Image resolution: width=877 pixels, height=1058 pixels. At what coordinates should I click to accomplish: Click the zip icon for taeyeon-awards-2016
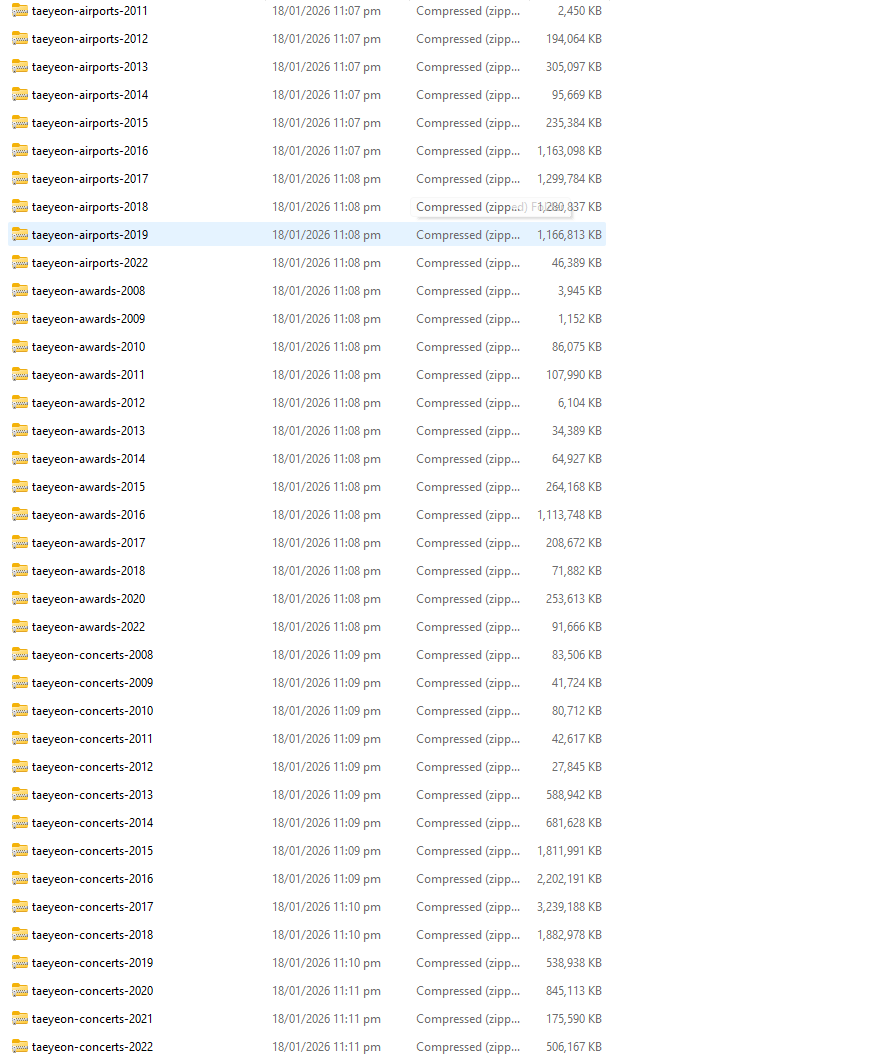pos(20,515)
